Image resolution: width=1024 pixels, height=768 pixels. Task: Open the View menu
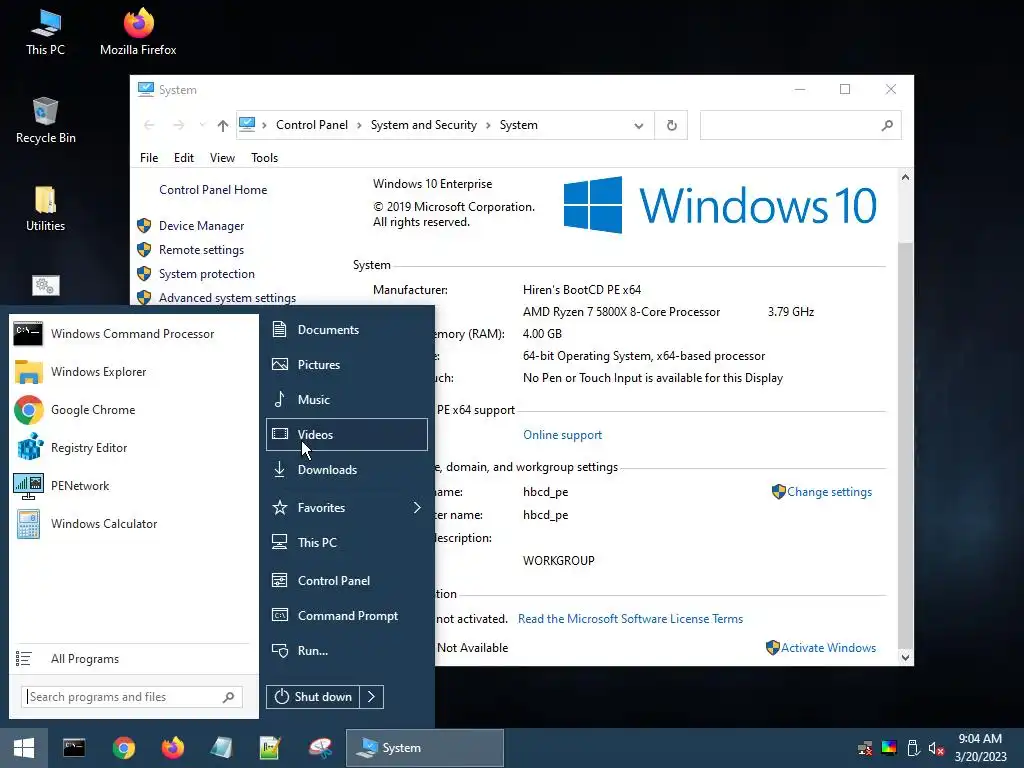click(222, 158)
